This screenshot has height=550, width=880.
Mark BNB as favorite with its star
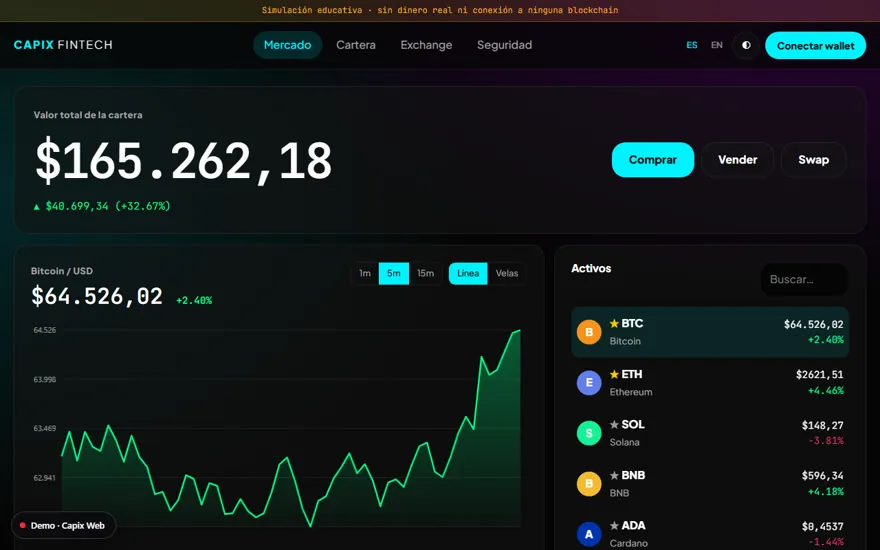tap(614, 475)
